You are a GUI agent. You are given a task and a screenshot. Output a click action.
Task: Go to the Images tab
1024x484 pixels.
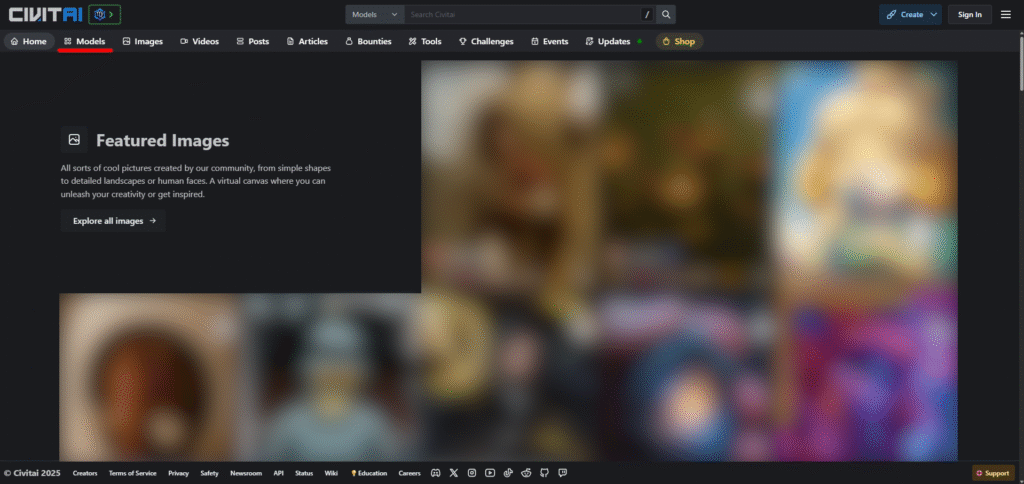(x=142, y=41)
